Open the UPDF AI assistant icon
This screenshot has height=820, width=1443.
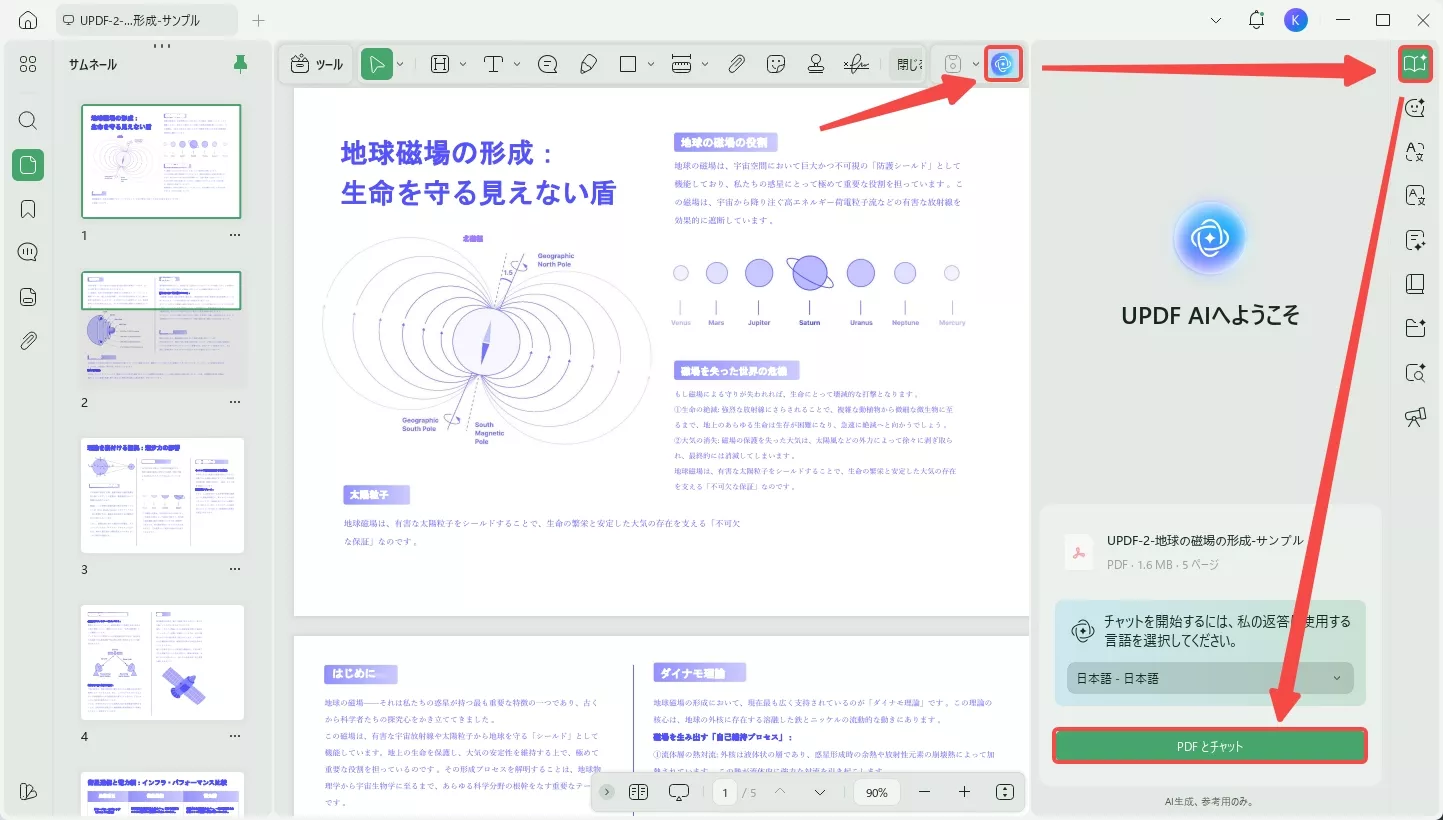click(1003, 63)
